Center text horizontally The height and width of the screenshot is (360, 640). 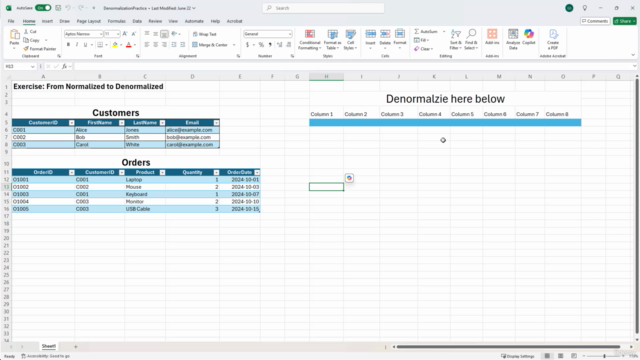pos(156,45)
